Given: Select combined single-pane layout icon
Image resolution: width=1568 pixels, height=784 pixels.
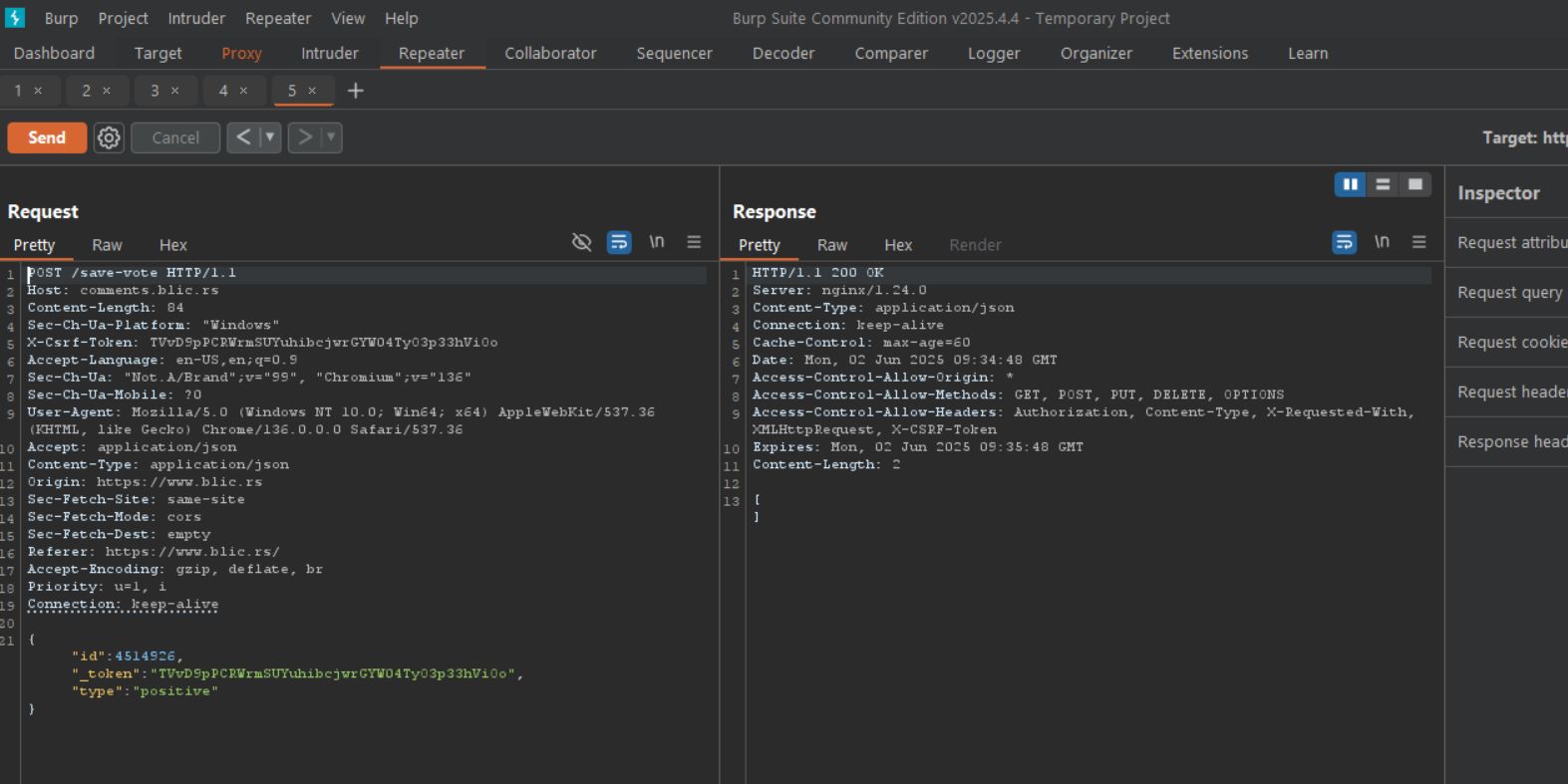Looking at the screenshot, I should [1414, 184].
